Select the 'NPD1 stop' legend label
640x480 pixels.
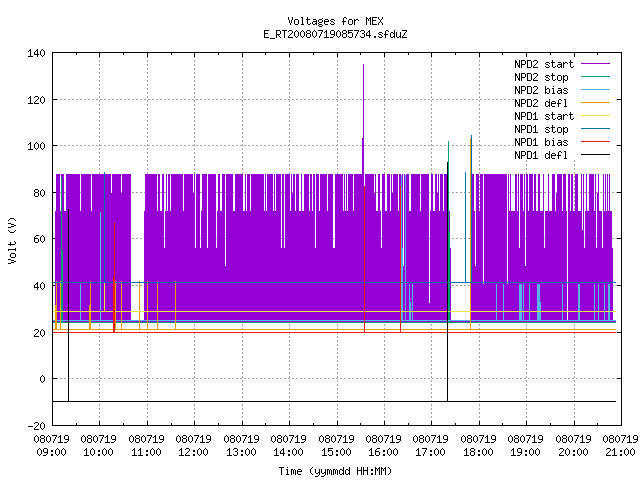(x=541, y=129)
